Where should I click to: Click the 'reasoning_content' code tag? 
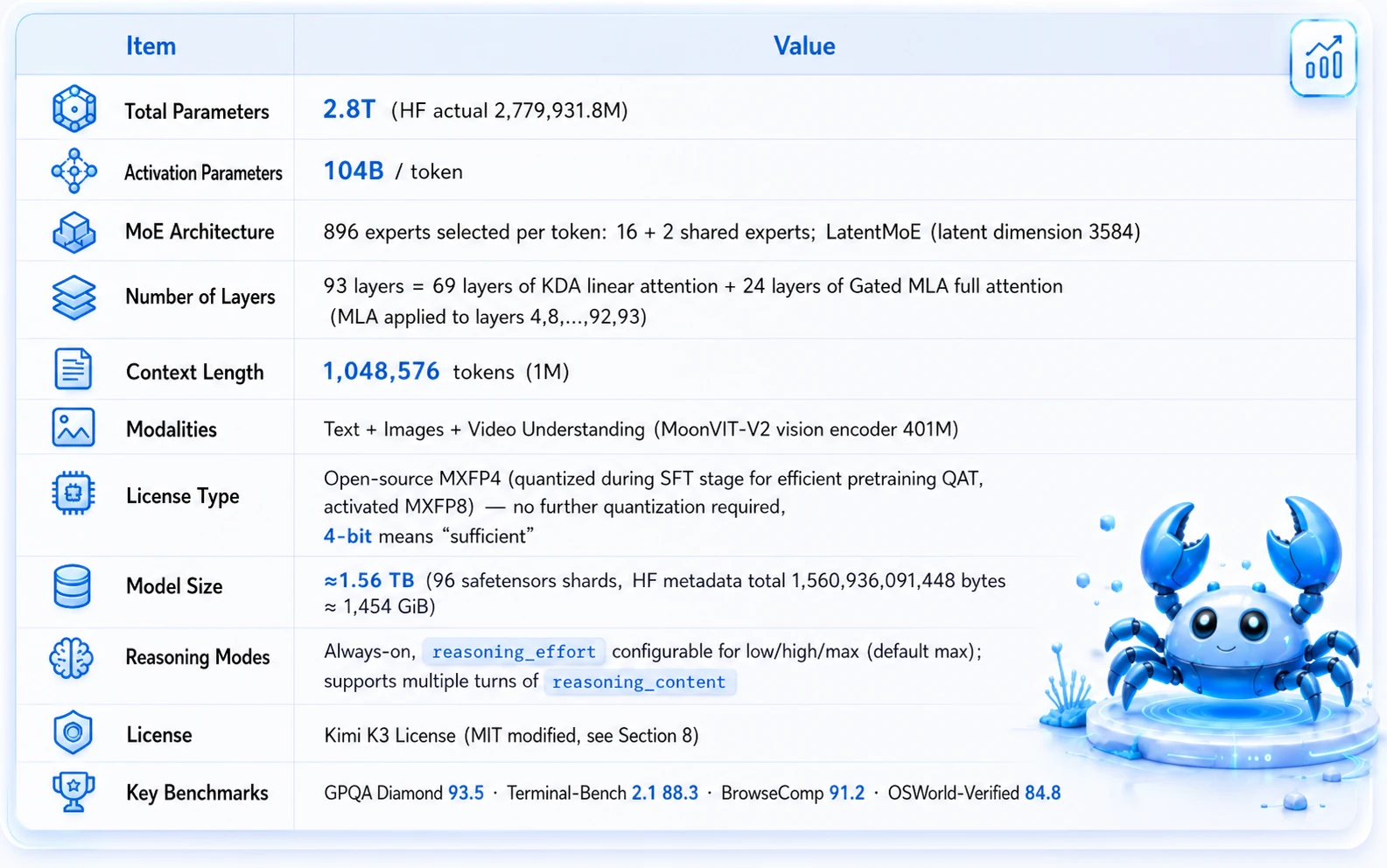639,682
